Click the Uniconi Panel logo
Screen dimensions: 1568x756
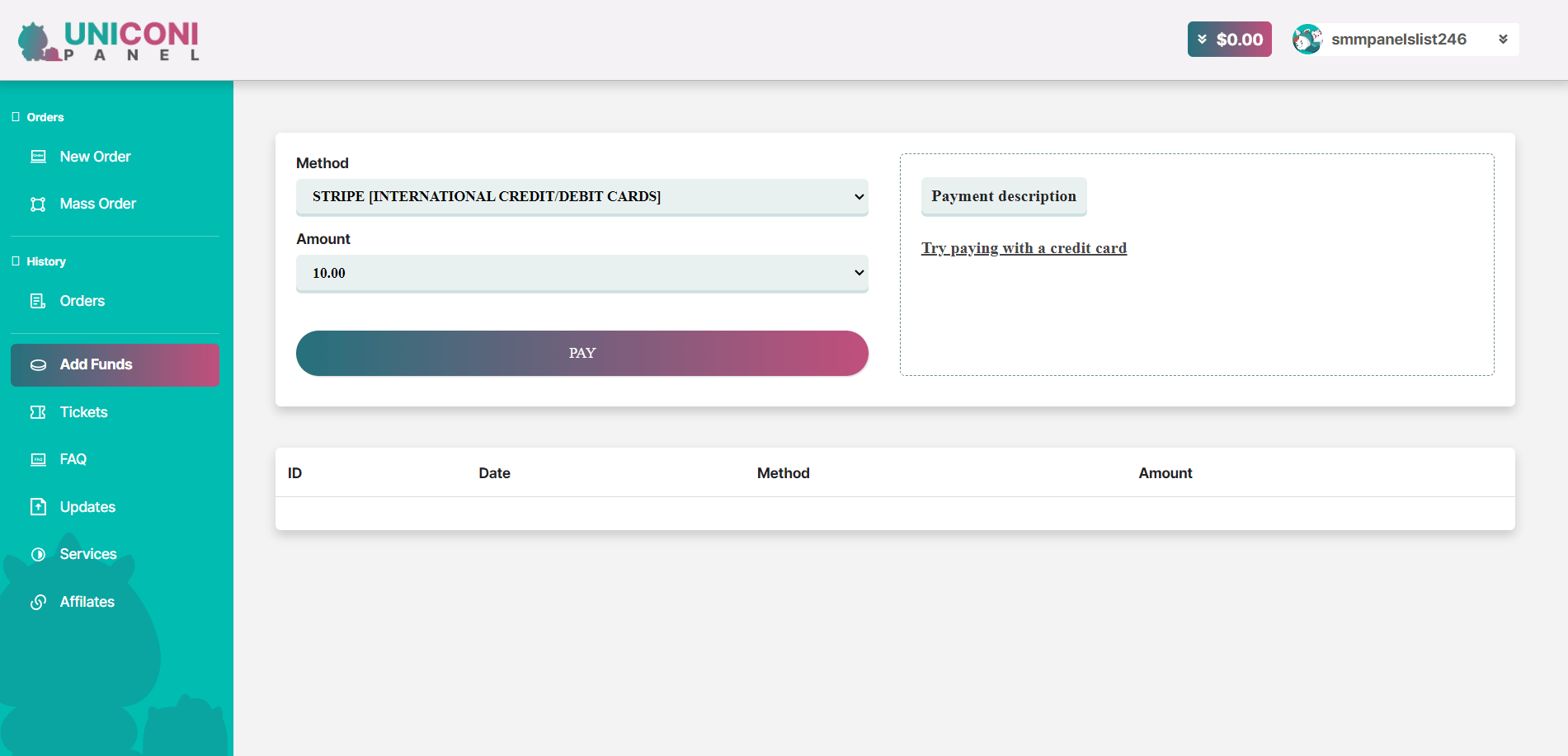pyautogui.click(x=109, y=41)
